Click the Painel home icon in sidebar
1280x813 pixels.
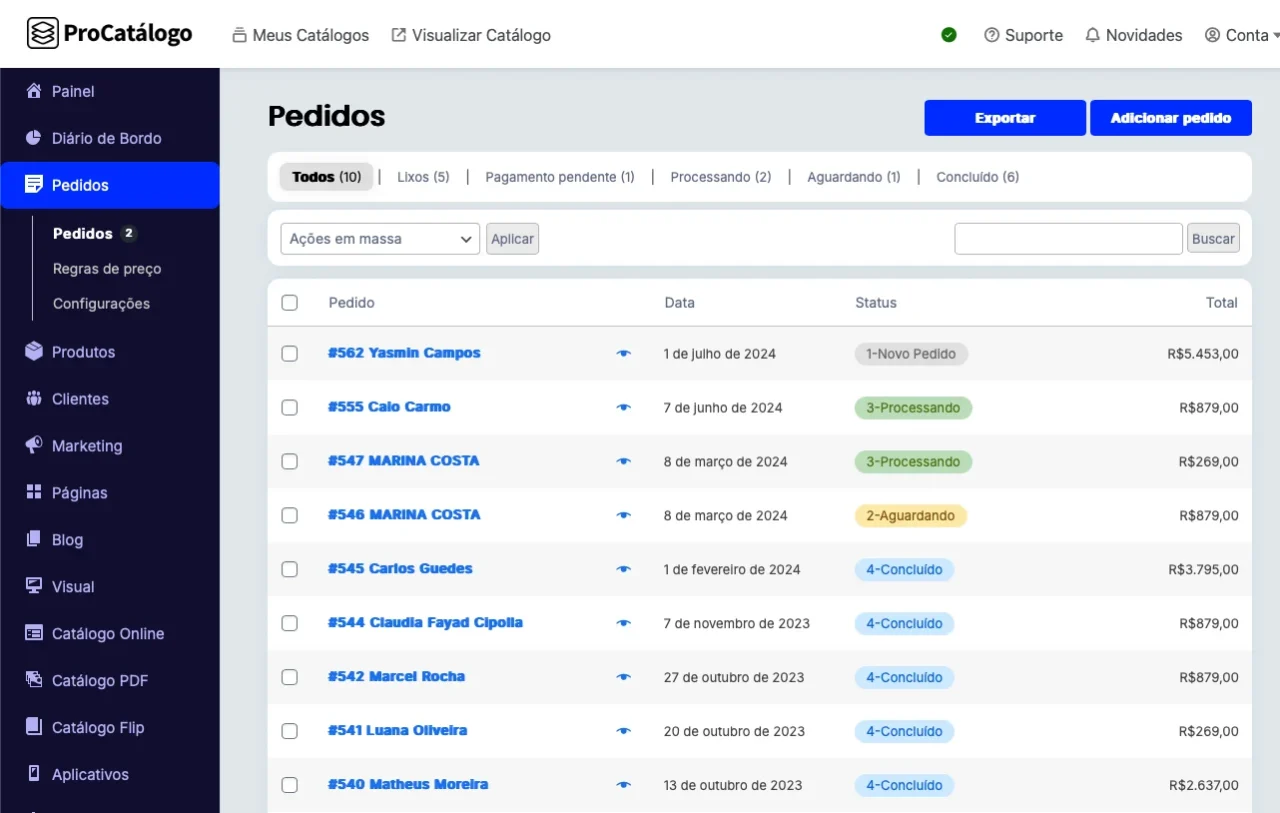coord(34,91)
